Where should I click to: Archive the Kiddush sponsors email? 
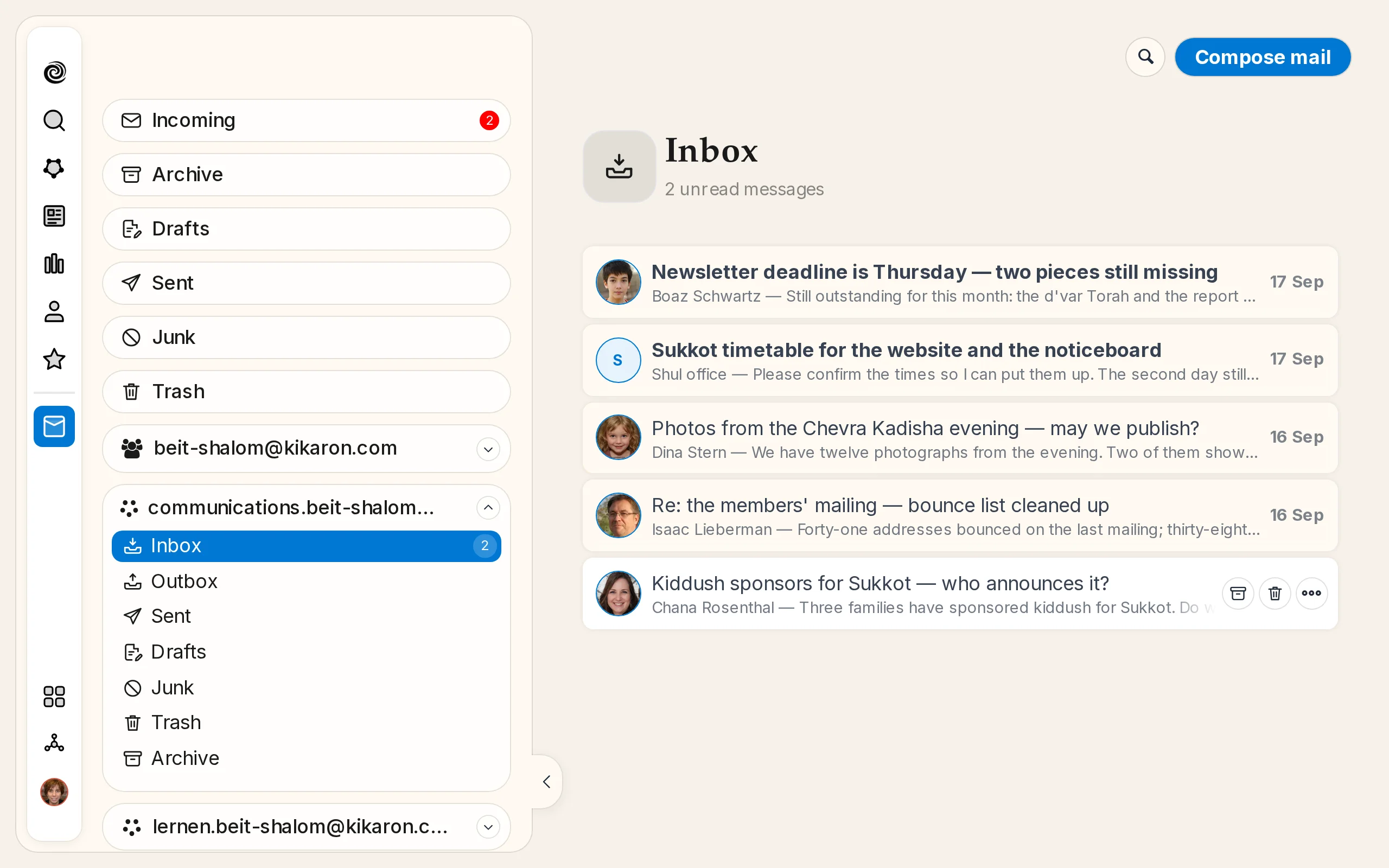pos(1238,593)
